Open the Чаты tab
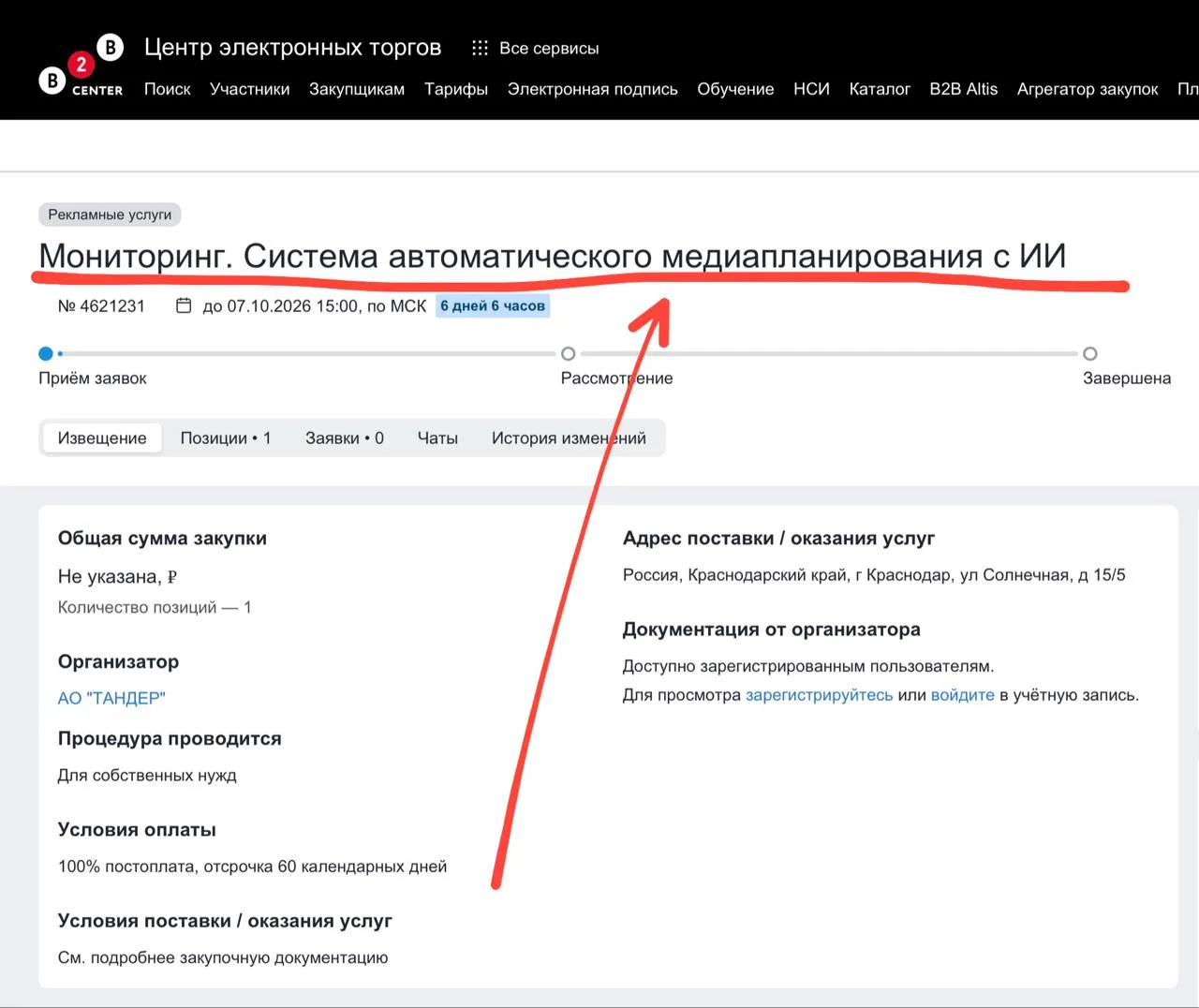This screenshot has height=1008, width=1199. (437, 437)
